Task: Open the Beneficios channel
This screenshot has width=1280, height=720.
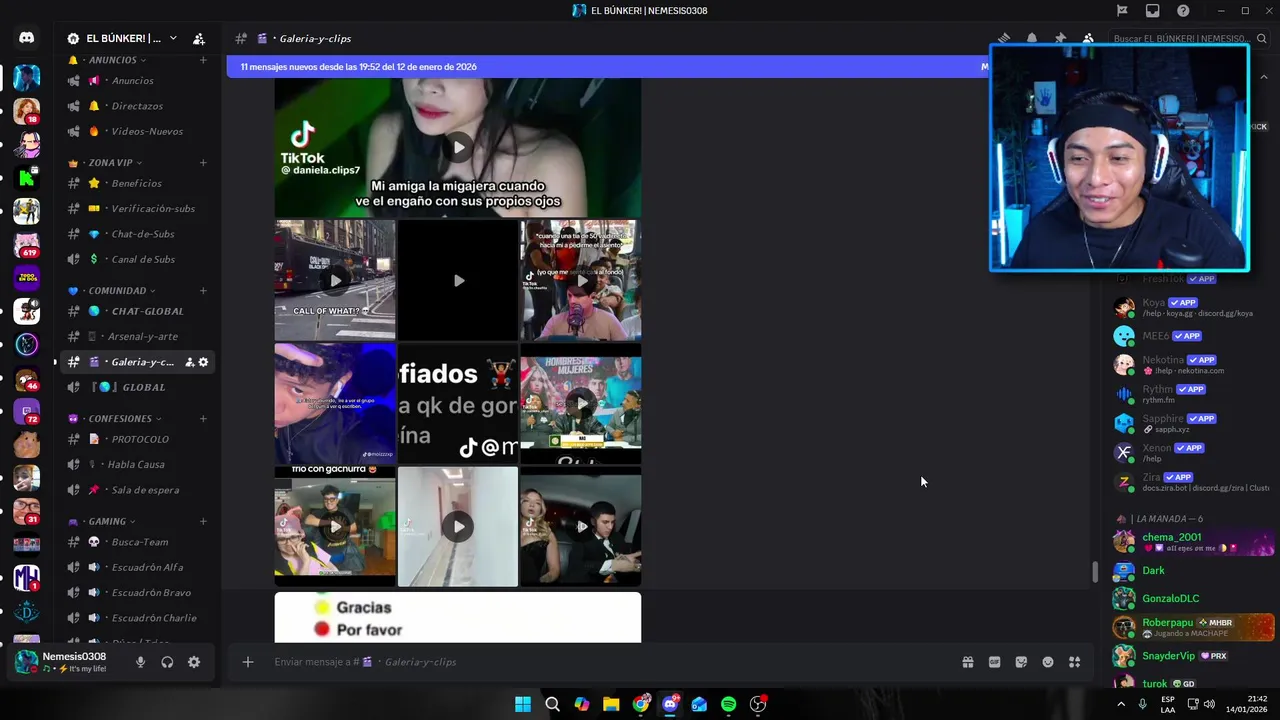Action: pos(137,183)
